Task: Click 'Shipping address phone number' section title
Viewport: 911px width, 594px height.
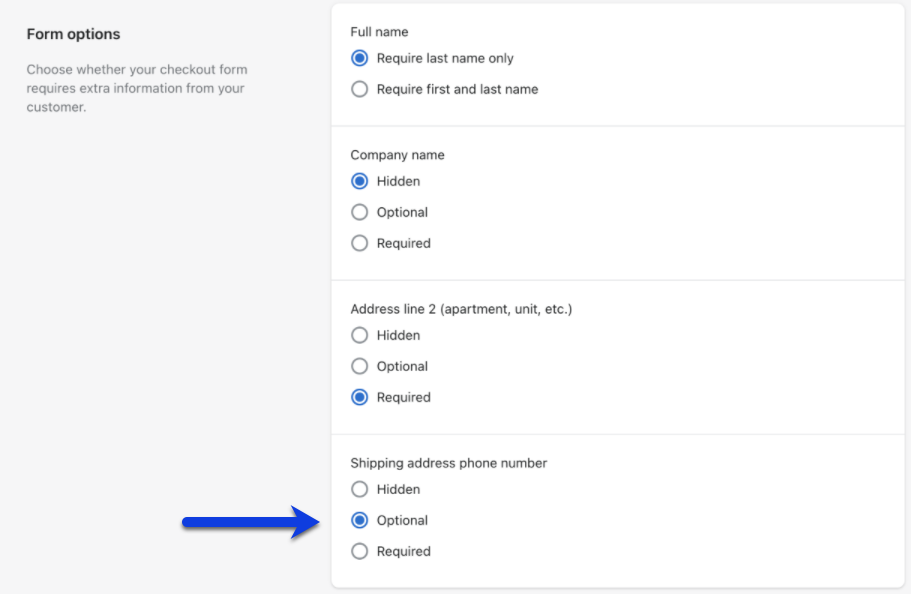Action: pos(449,463)
